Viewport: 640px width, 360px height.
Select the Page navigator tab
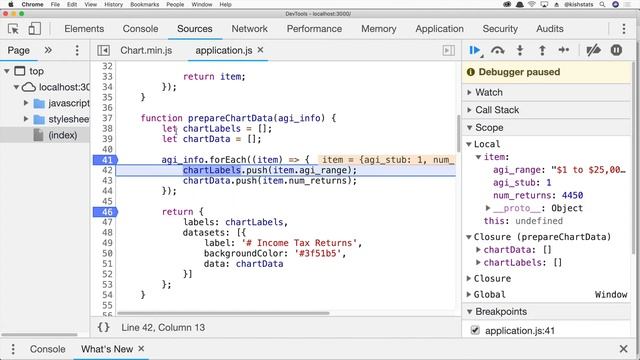[19, 50]
